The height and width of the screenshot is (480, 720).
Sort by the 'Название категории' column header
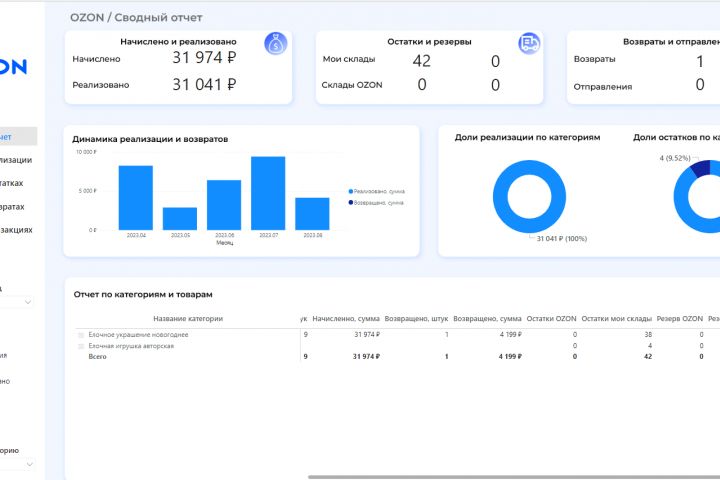point(188,318)
